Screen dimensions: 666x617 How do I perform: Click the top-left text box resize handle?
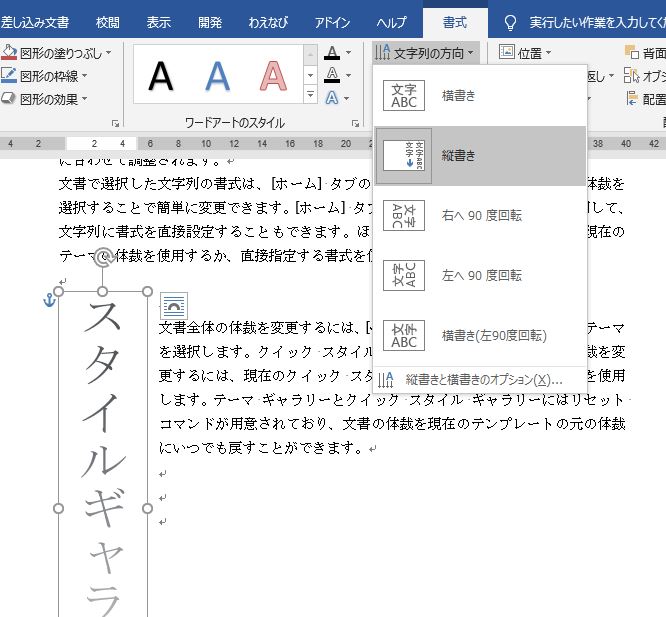point(59,291)
